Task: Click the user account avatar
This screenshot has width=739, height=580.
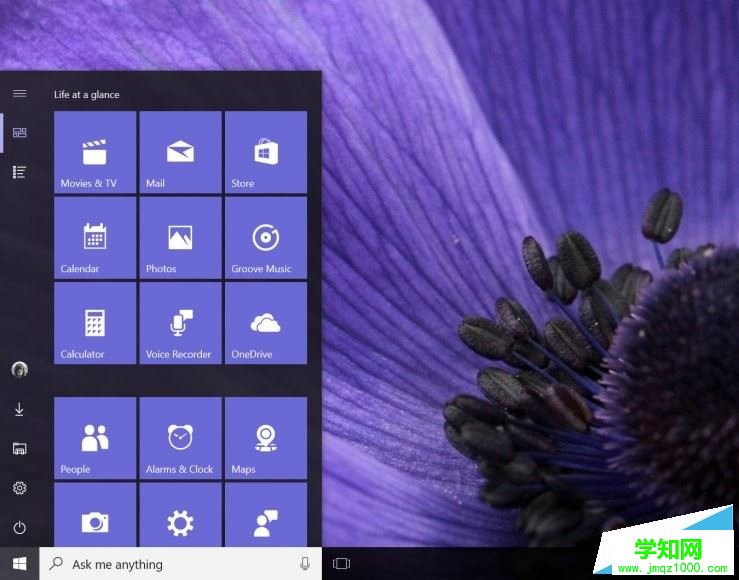Action: [x=19, y=370]
